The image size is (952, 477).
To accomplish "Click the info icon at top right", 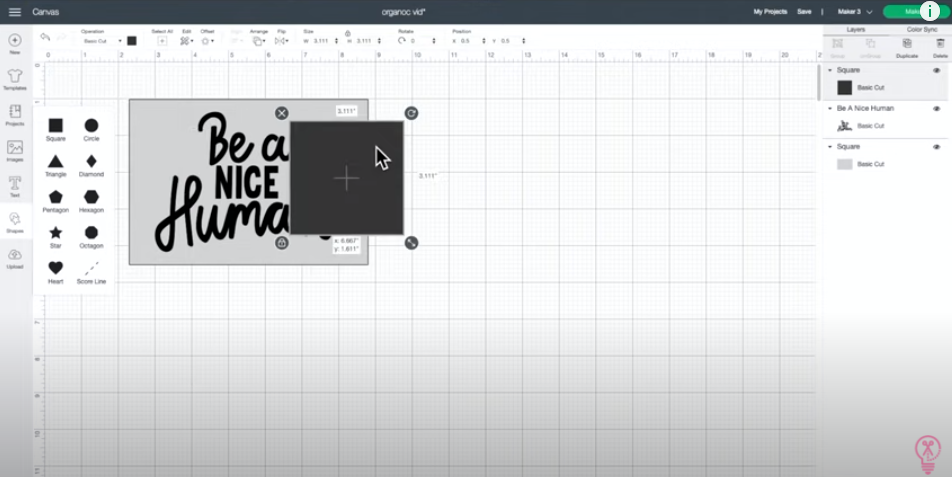I will tap(930, 11).
